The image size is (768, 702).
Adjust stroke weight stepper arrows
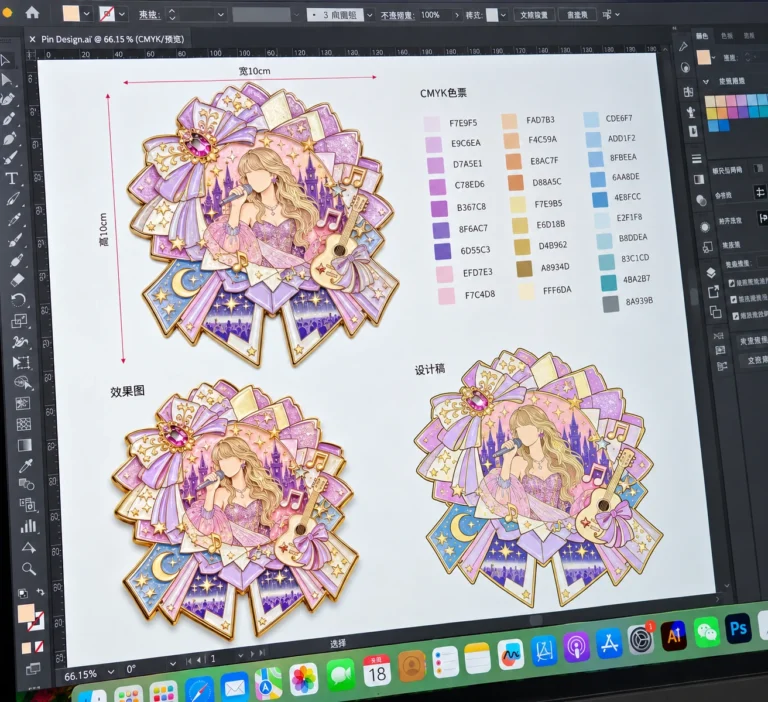point(172,14)
